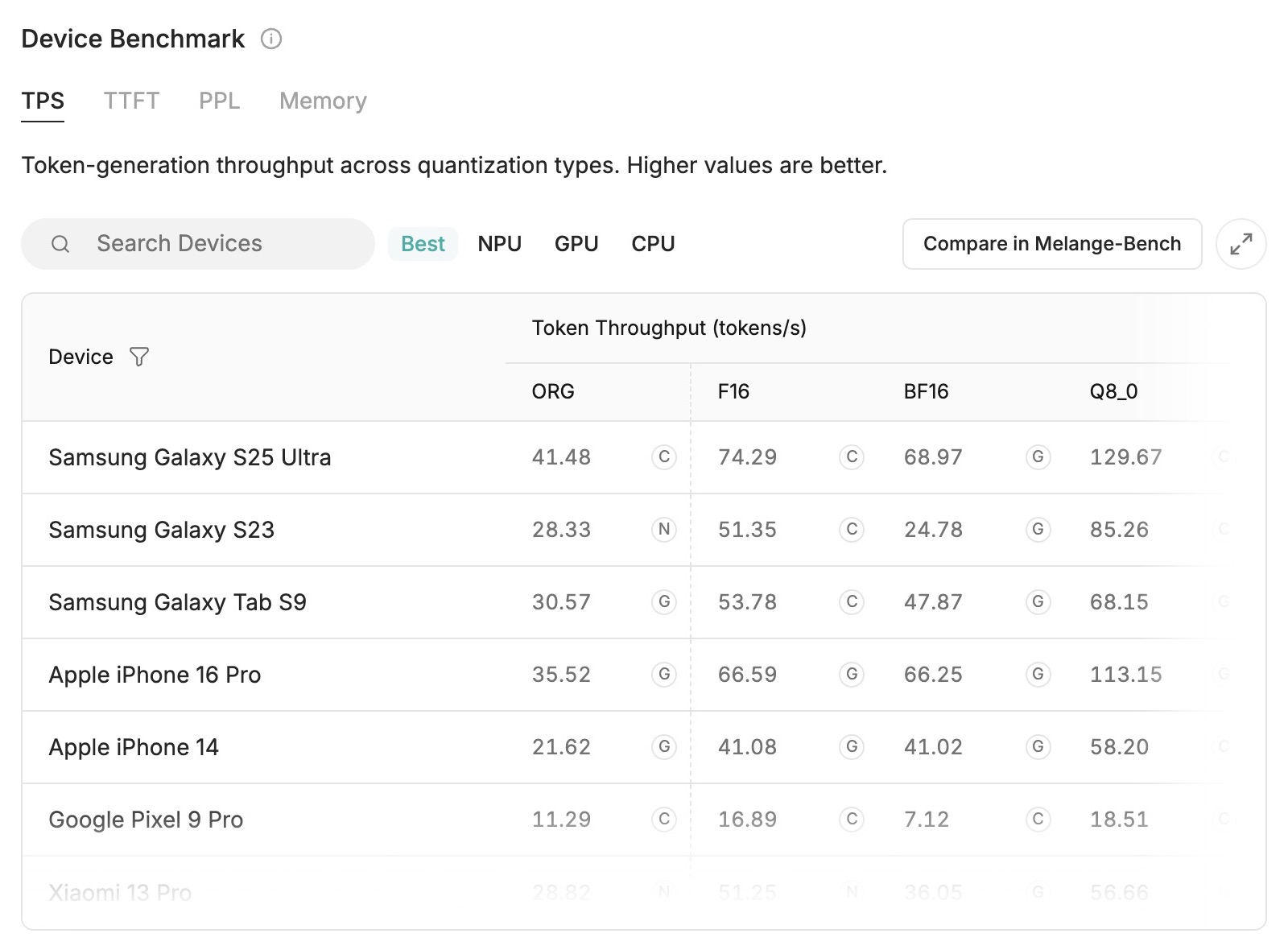
Task: Click the G badge next to 68.97
Action: [x=1038, y=457]
